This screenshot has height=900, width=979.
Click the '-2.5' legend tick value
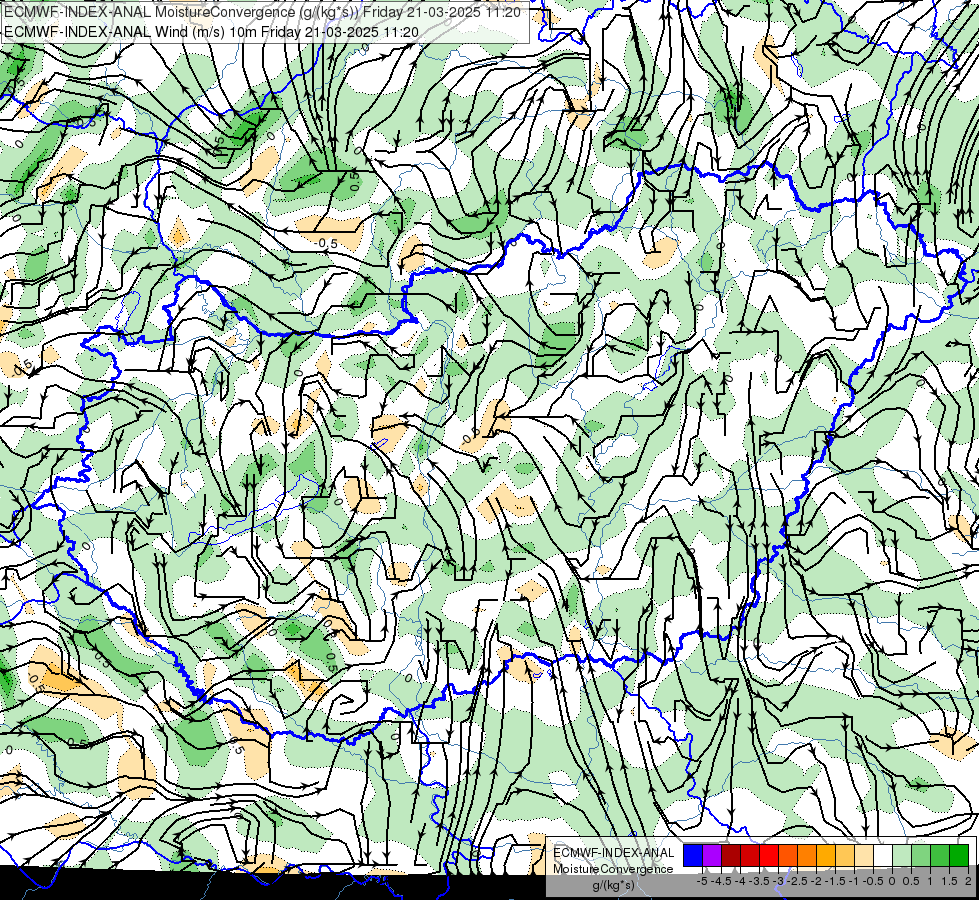tap(798, 881)
